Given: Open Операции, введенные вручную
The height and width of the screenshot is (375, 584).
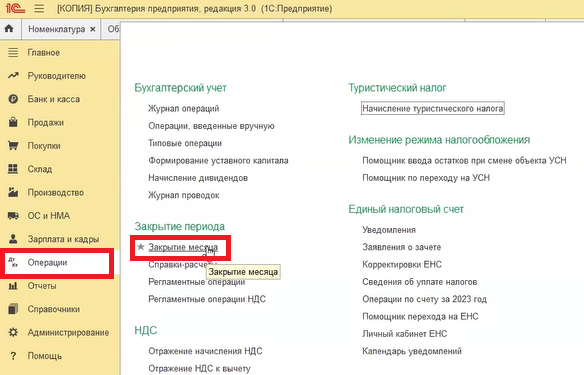Looking at the screenshot, I should pyautogui.click(x=211, y=126).
